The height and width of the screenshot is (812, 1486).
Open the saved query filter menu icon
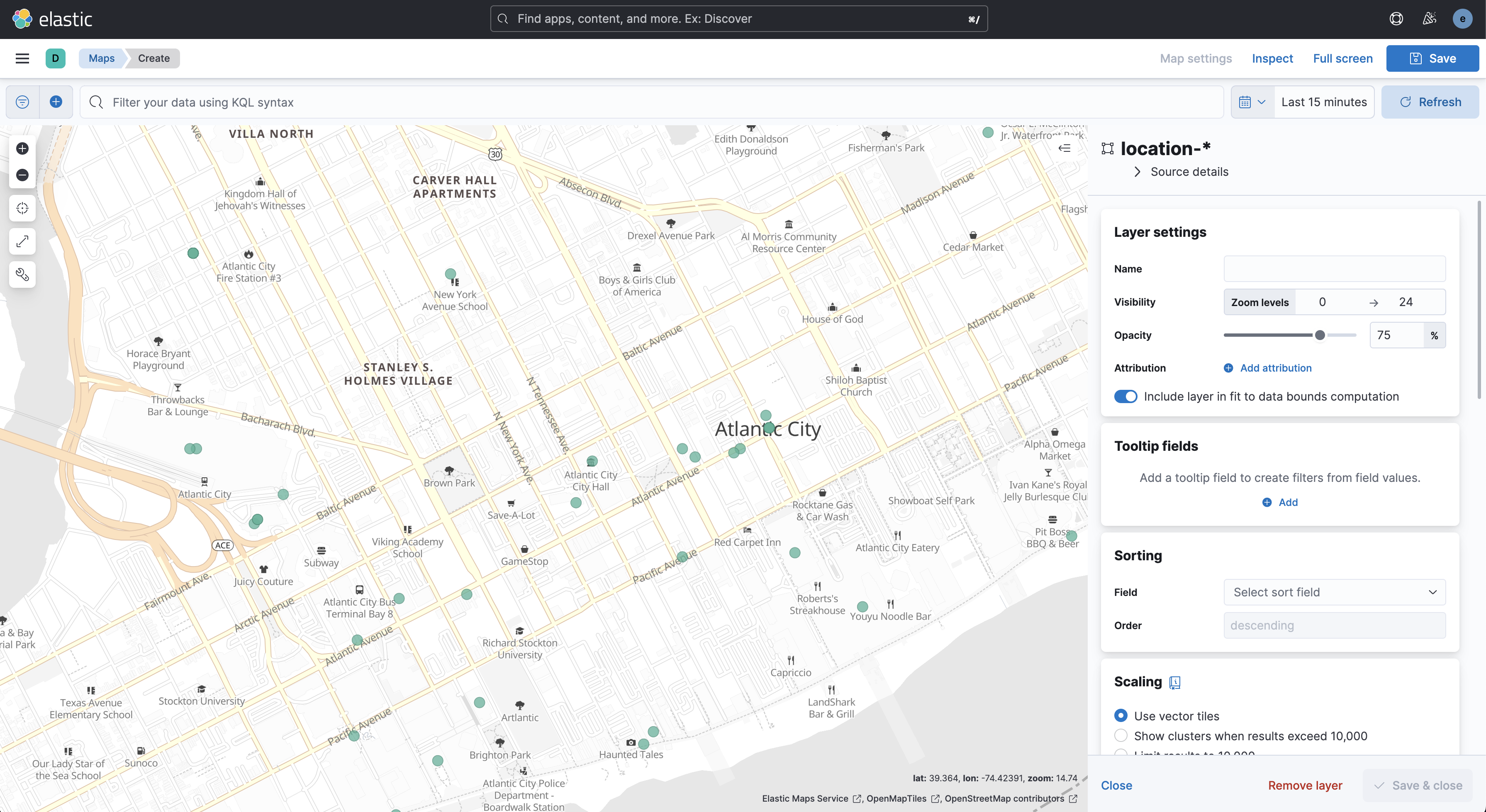(22, 102)
